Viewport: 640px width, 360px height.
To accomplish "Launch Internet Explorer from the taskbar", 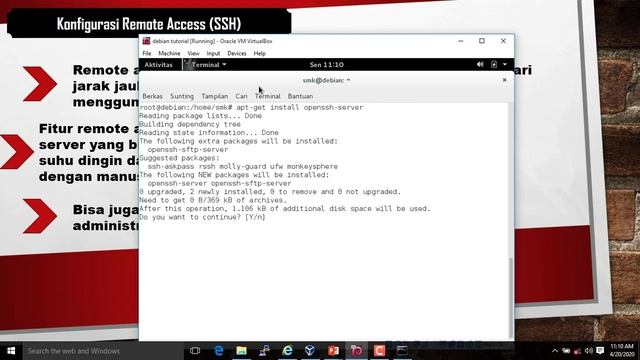I will tap(287, 351).
